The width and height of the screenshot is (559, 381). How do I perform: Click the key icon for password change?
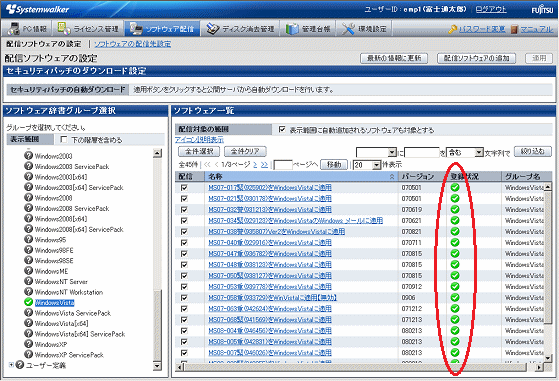tap(453, 29)
